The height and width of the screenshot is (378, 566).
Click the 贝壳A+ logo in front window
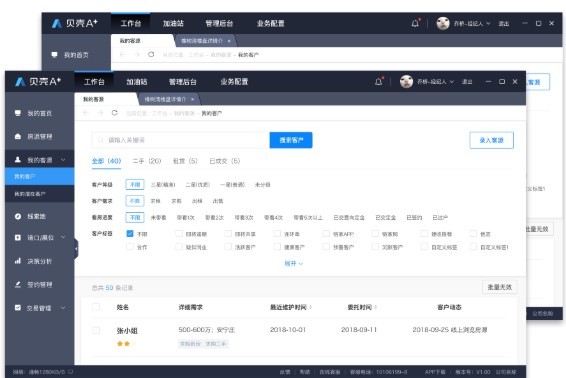tap(38, 82)
